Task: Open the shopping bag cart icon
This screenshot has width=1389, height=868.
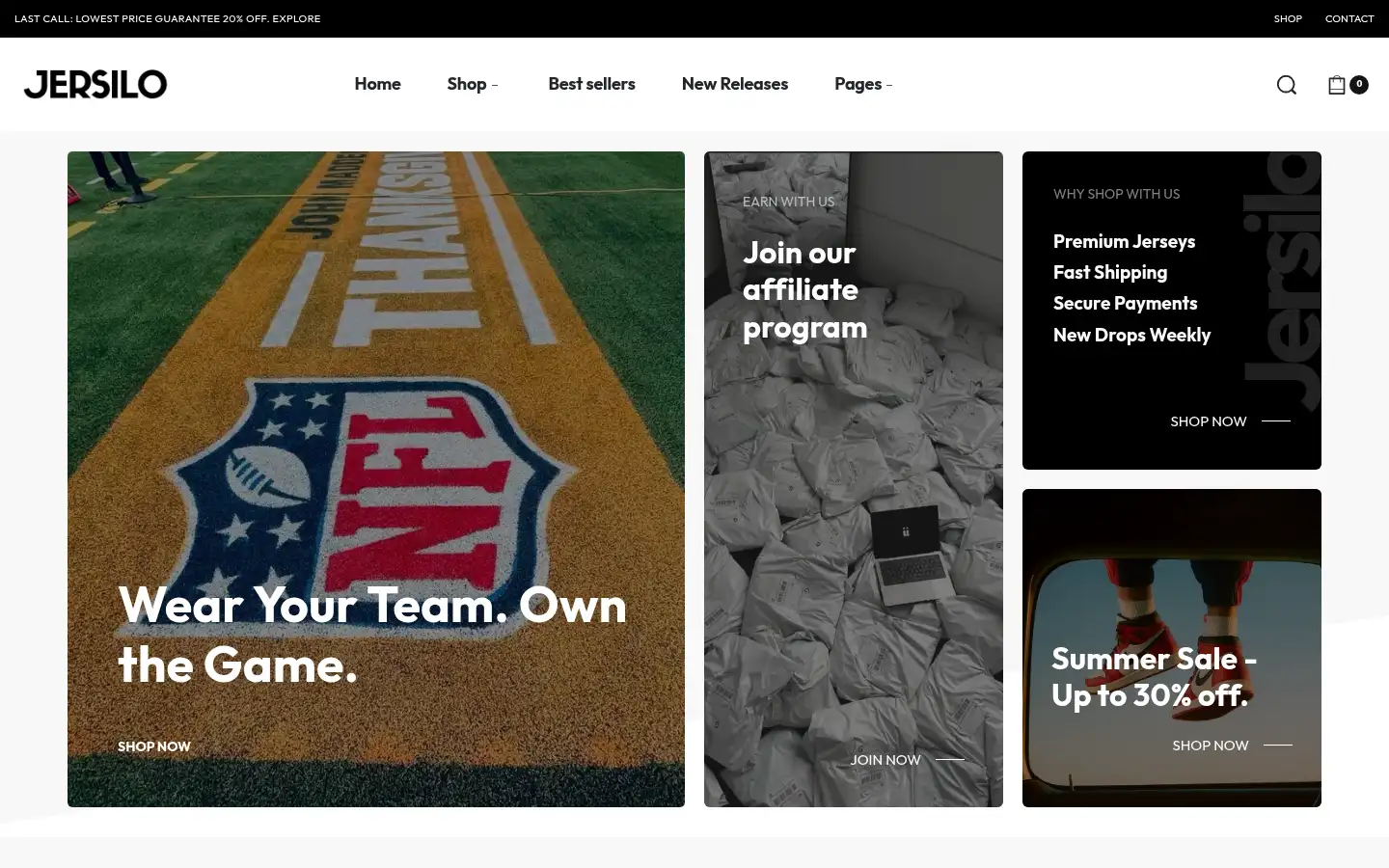Action: [x=1337, y=85]
